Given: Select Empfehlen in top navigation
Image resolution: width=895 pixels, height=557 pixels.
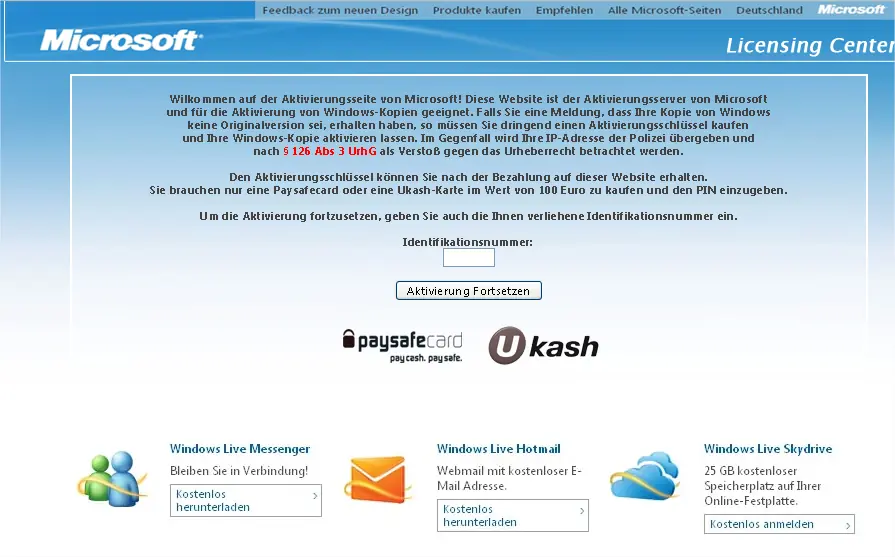Looking at the screenshot, I should click(x=564, y=10).
